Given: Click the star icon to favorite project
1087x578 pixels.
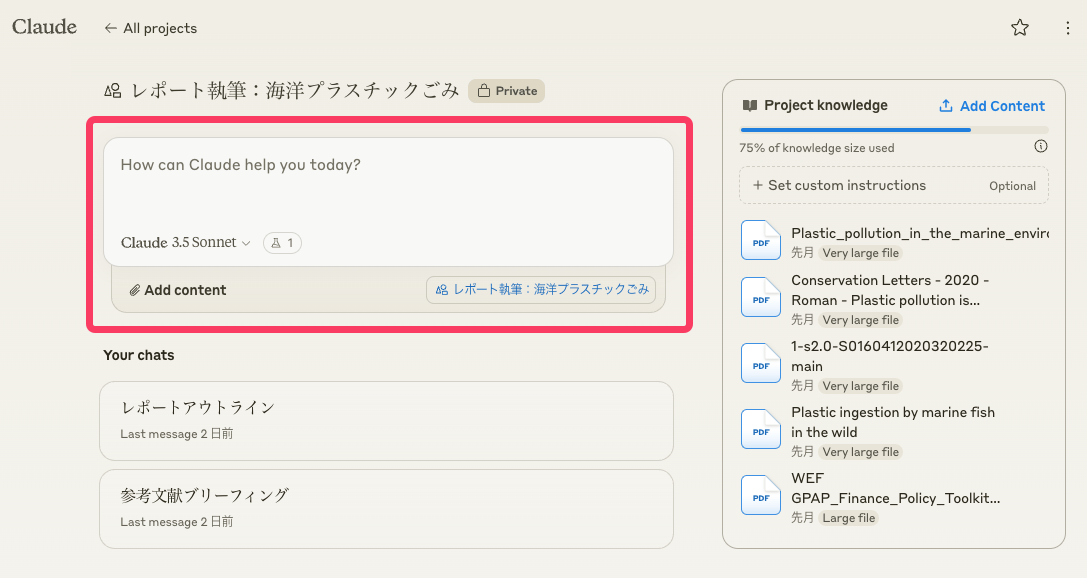Looking at the screenshot, I should point(1019,28).
